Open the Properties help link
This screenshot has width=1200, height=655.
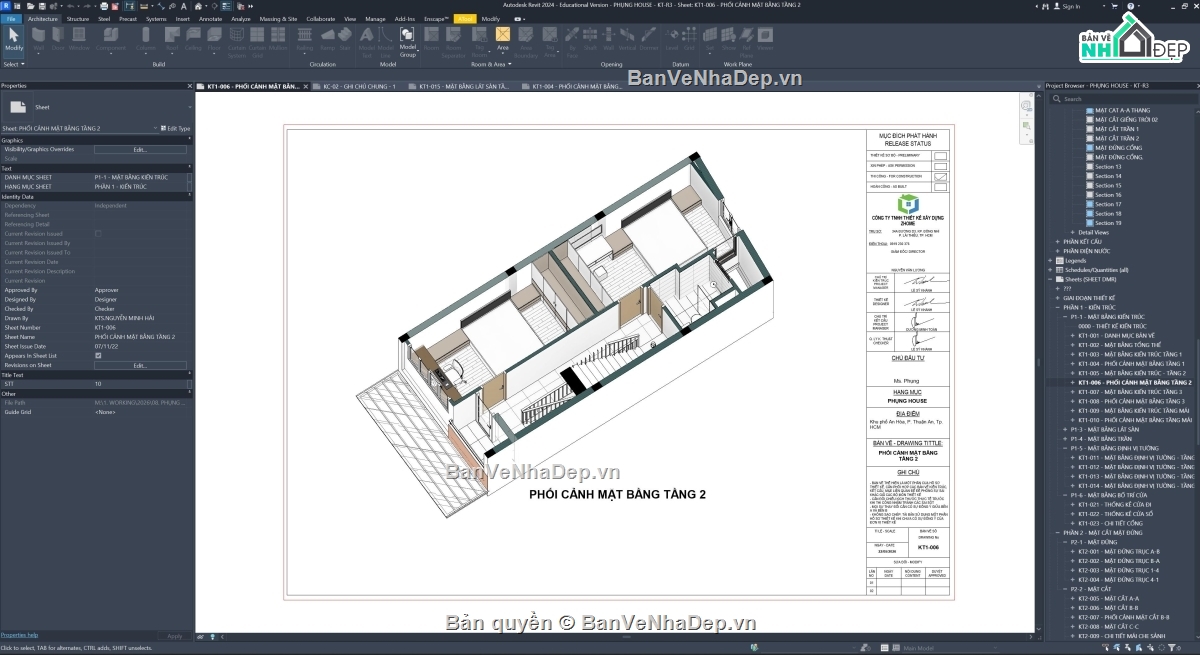click(19, 635)
